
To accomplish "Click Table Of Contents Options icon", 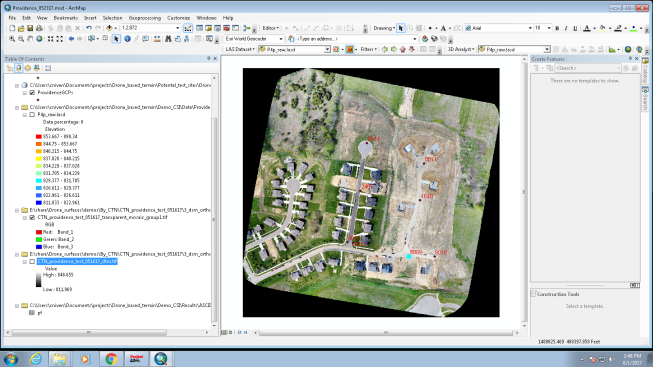I will (48, 68).
